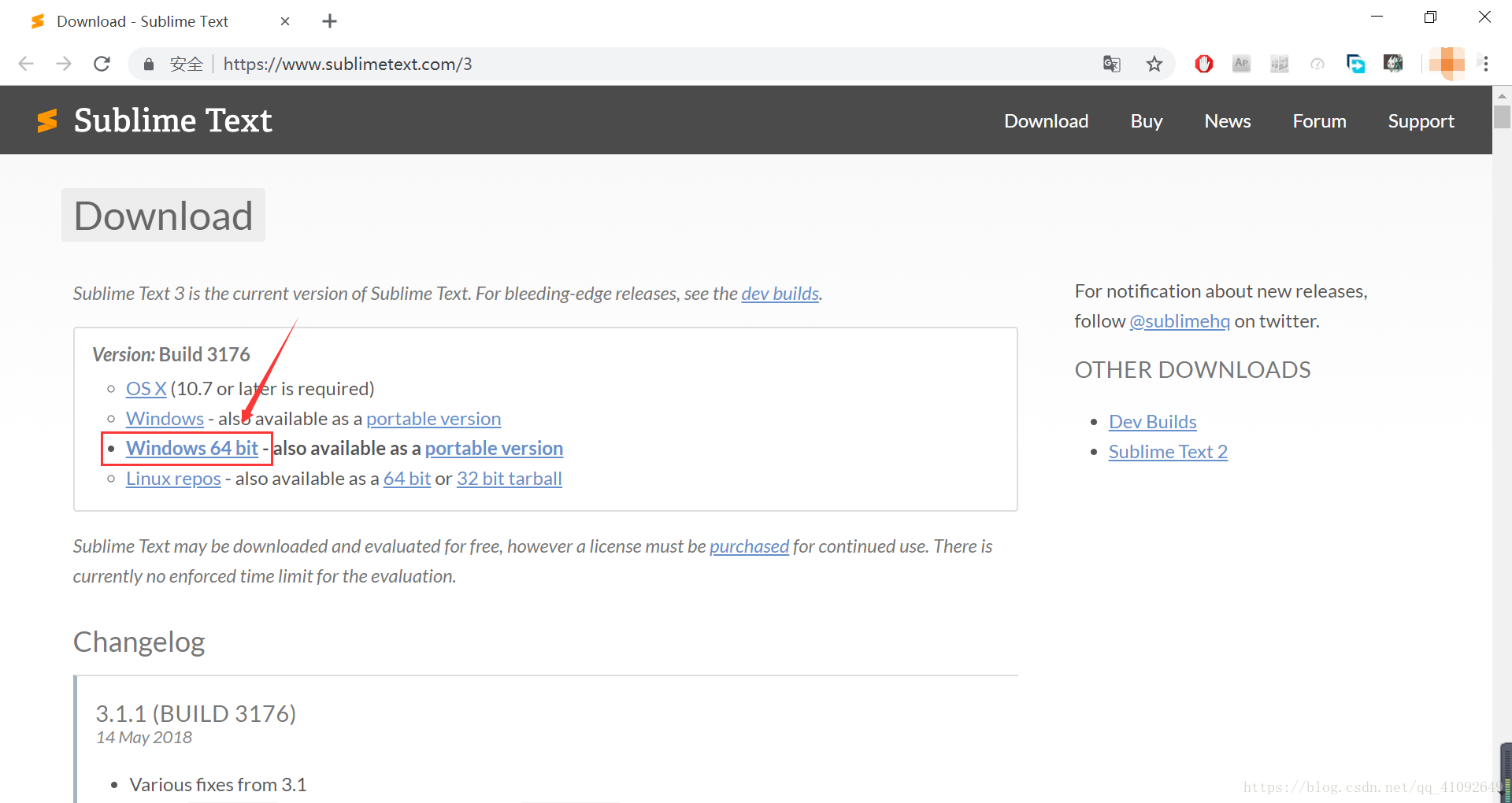1512x803 pixels.
Task: Select the 'OTHER DOWNLOADS' heading
Action: 1192,370
